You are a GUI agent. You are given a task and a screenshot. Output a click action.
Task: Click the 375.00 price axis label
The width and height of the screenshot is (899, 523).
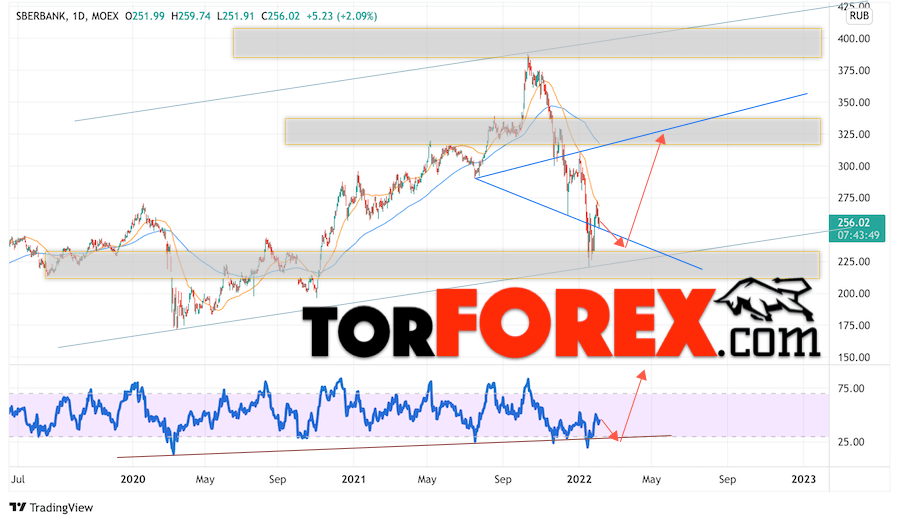tap(854, 71)
